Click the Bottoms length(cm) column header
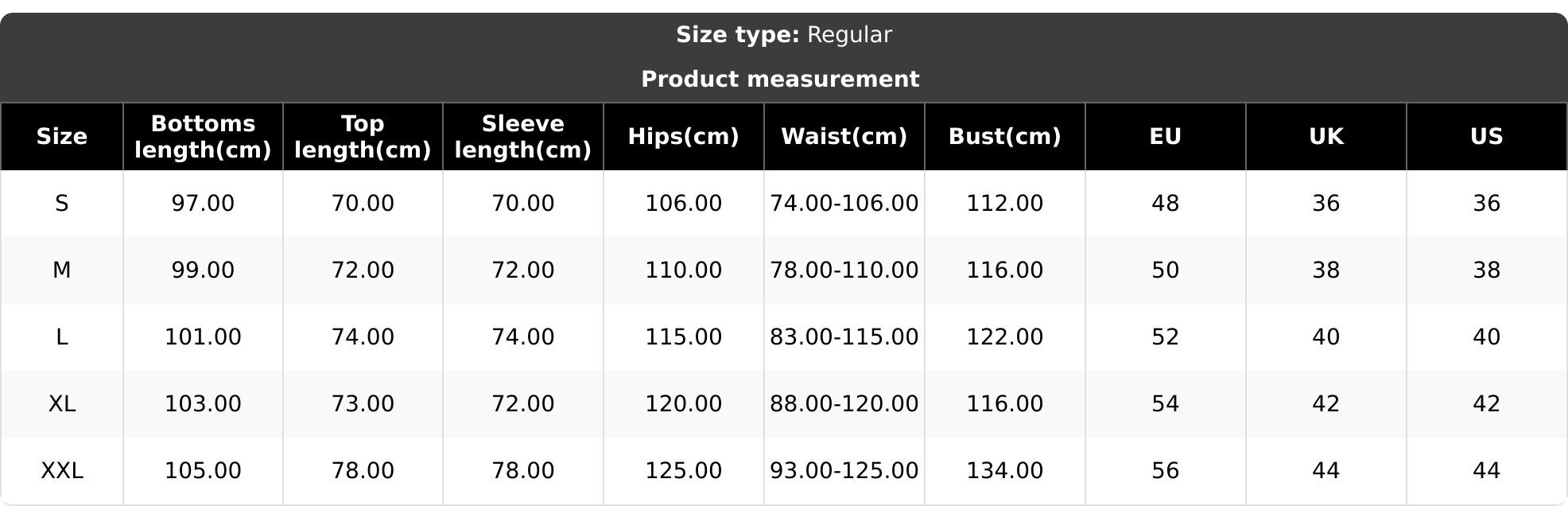The width and height of the screenshot is (1568, 506). pos(203,137)
